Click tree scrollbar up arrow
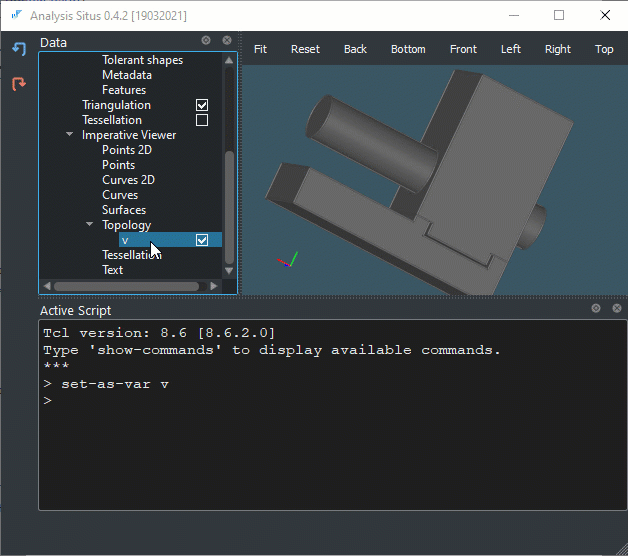The width and height of the screenshot is (628, 556). click(229, 60)
